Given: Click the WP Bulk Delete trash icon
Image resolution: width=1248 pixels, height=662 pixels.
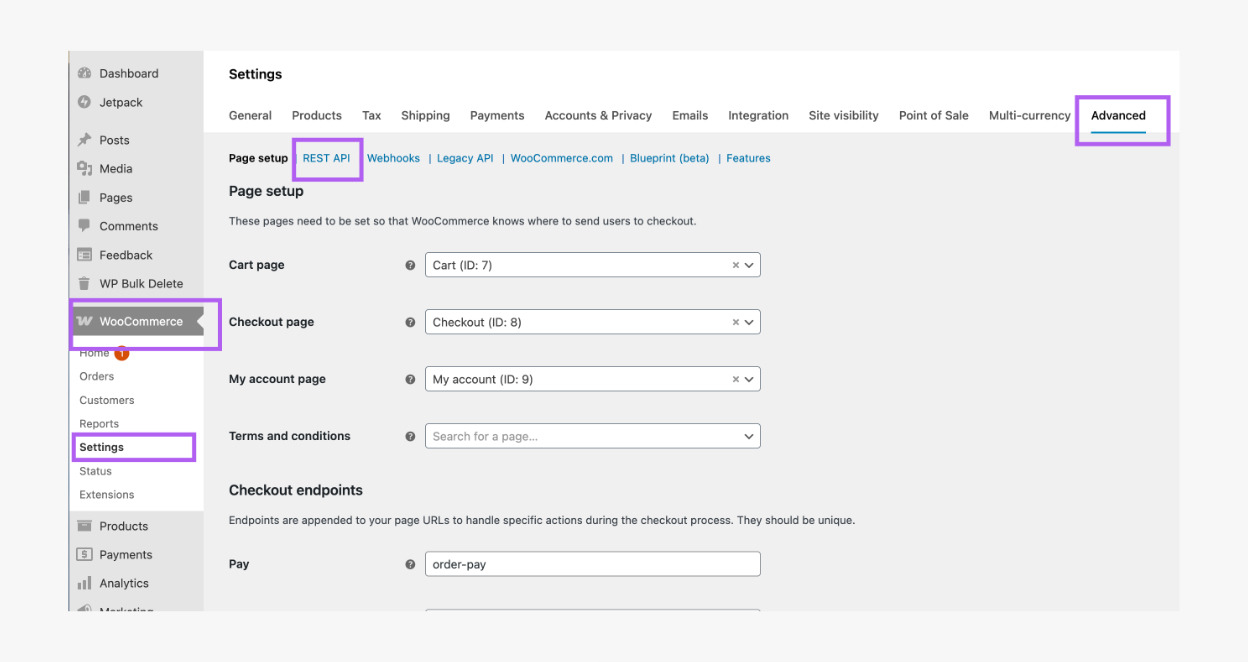Looking at the screenshot, I should (85, 284).
